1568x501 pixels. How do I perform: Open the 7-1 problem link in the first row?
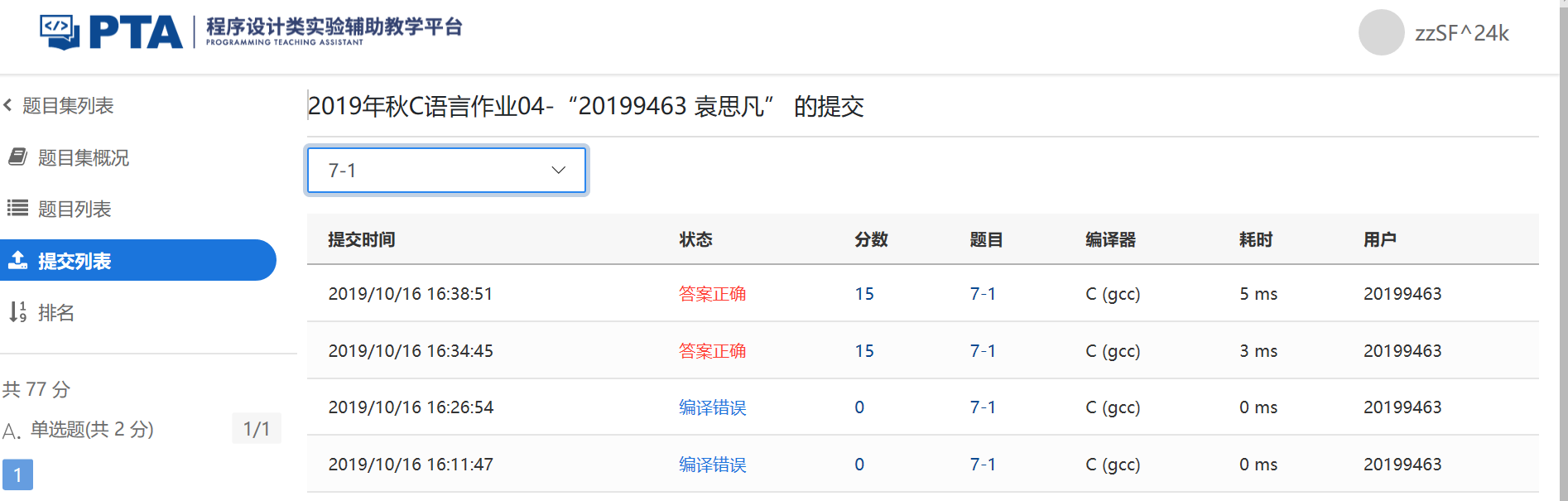coord(983,294)
